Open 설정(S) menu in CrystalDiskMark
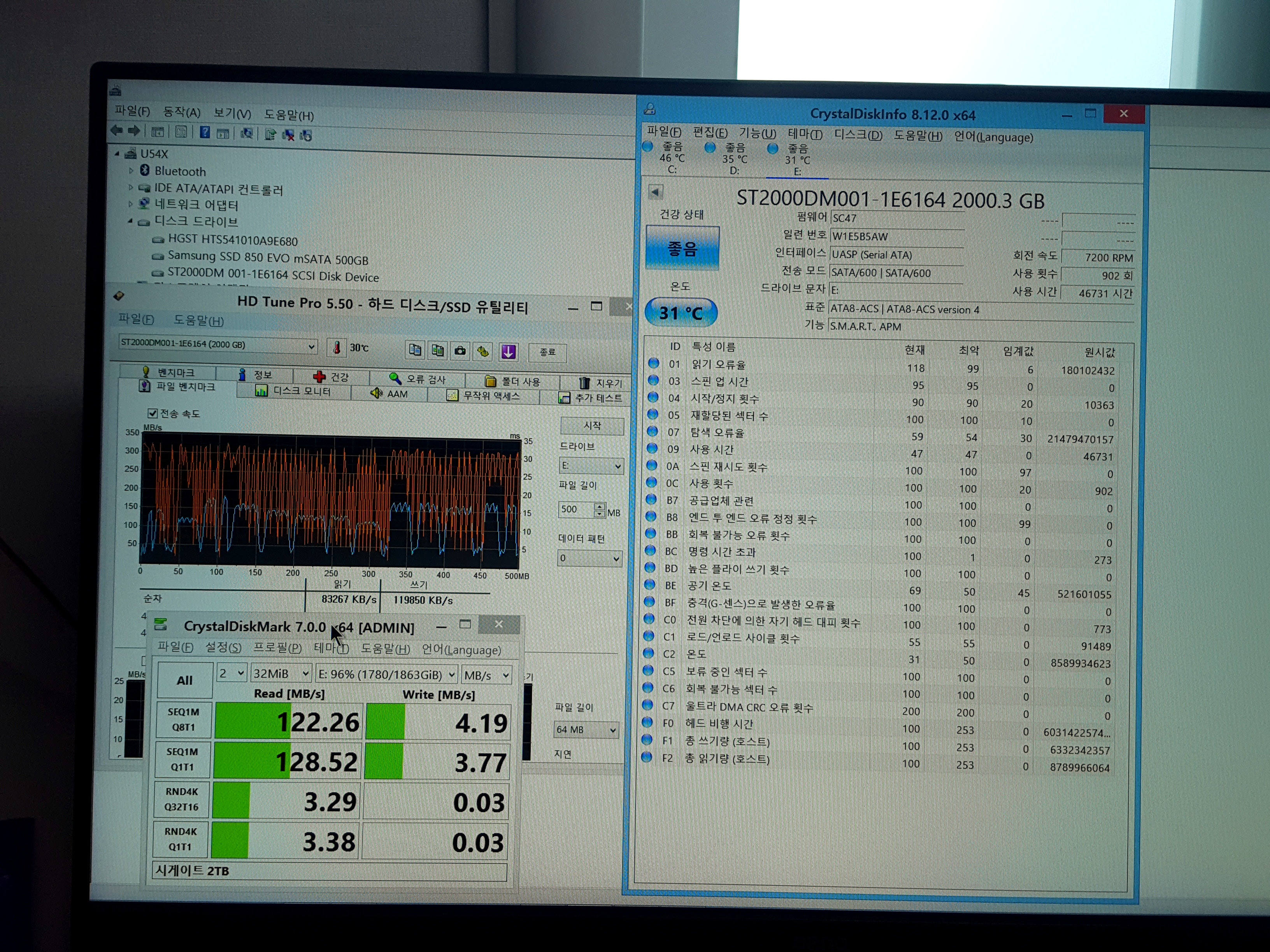This screenshot has width=1270, height=952. point(223,647)
